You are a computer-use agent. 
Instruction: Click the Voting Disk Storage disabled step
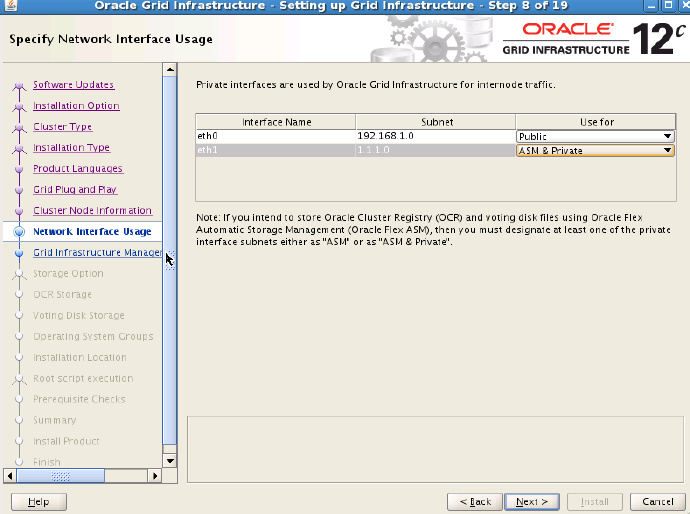click(x=79, y=316)
